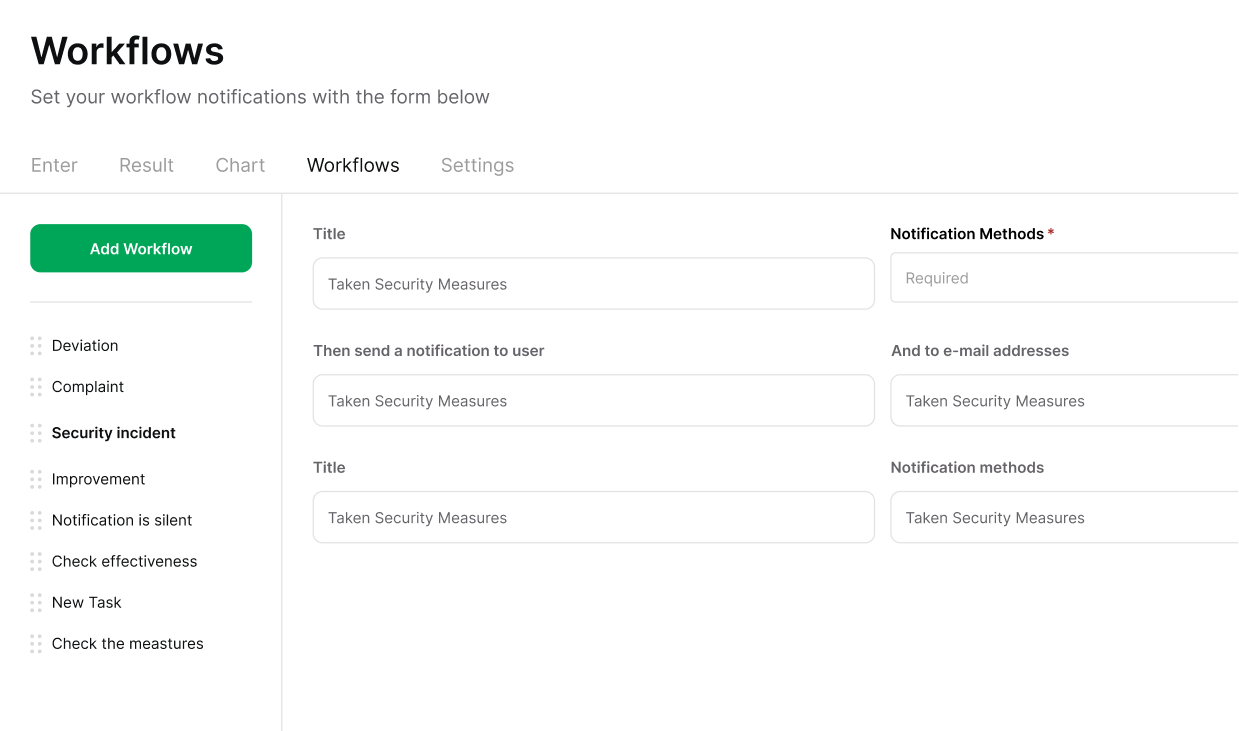The width and height of the screenshot is (1239, 731).
Task: Click the notification to user field
Action: (593, 400)
